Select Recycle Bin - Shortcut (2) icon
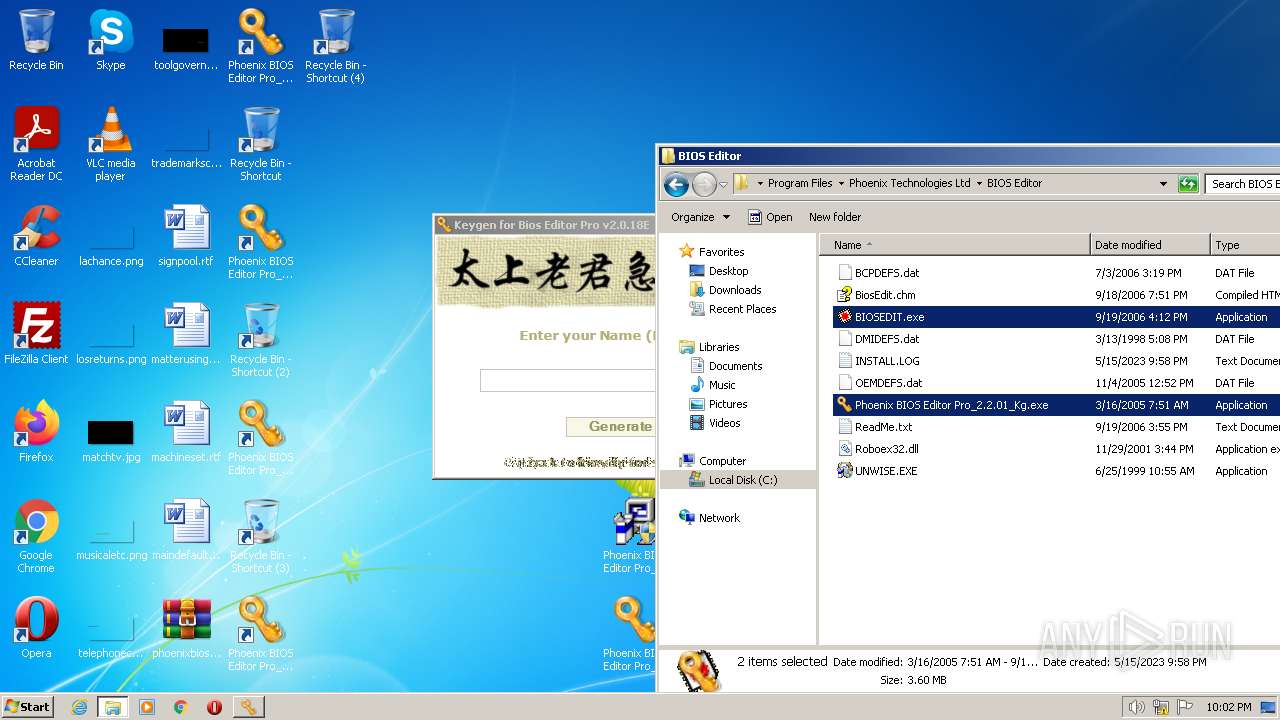This screenshot has height=720, width=1280. pos(260,340)
